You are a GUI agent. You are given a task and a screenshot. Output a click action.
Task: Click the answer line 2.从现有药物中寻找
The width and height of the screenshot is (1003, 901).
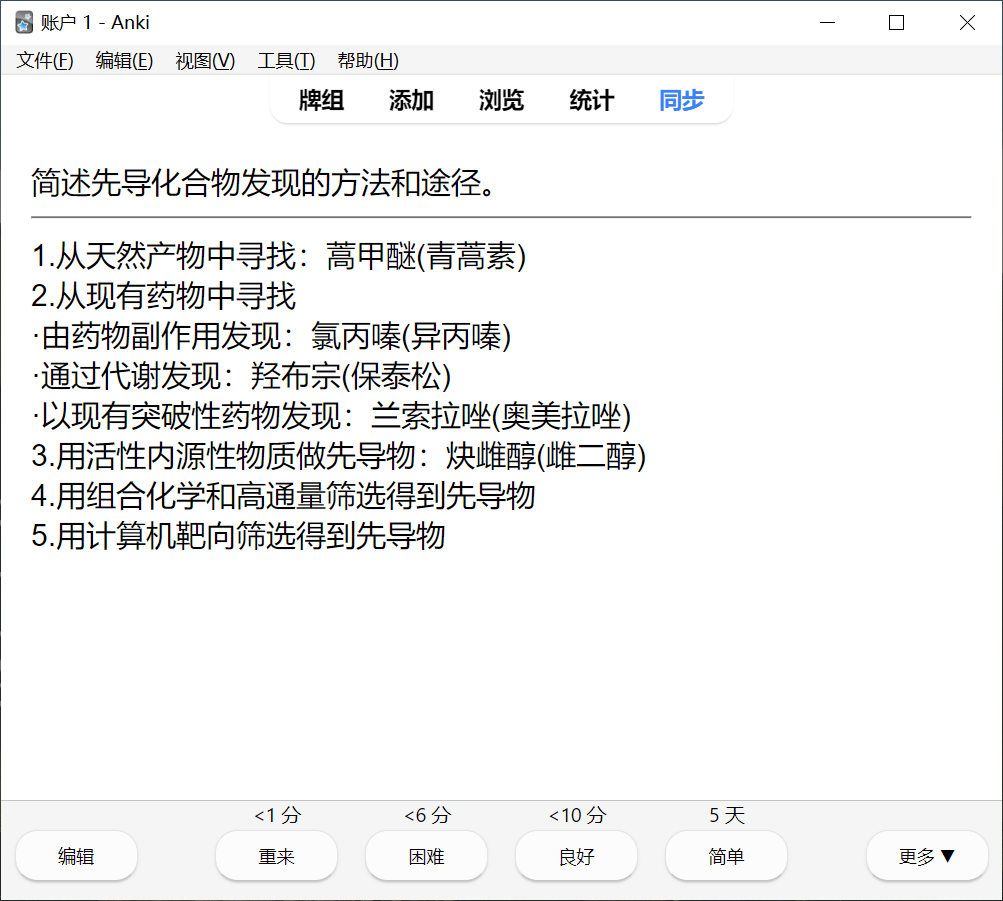tap(164, 296)
